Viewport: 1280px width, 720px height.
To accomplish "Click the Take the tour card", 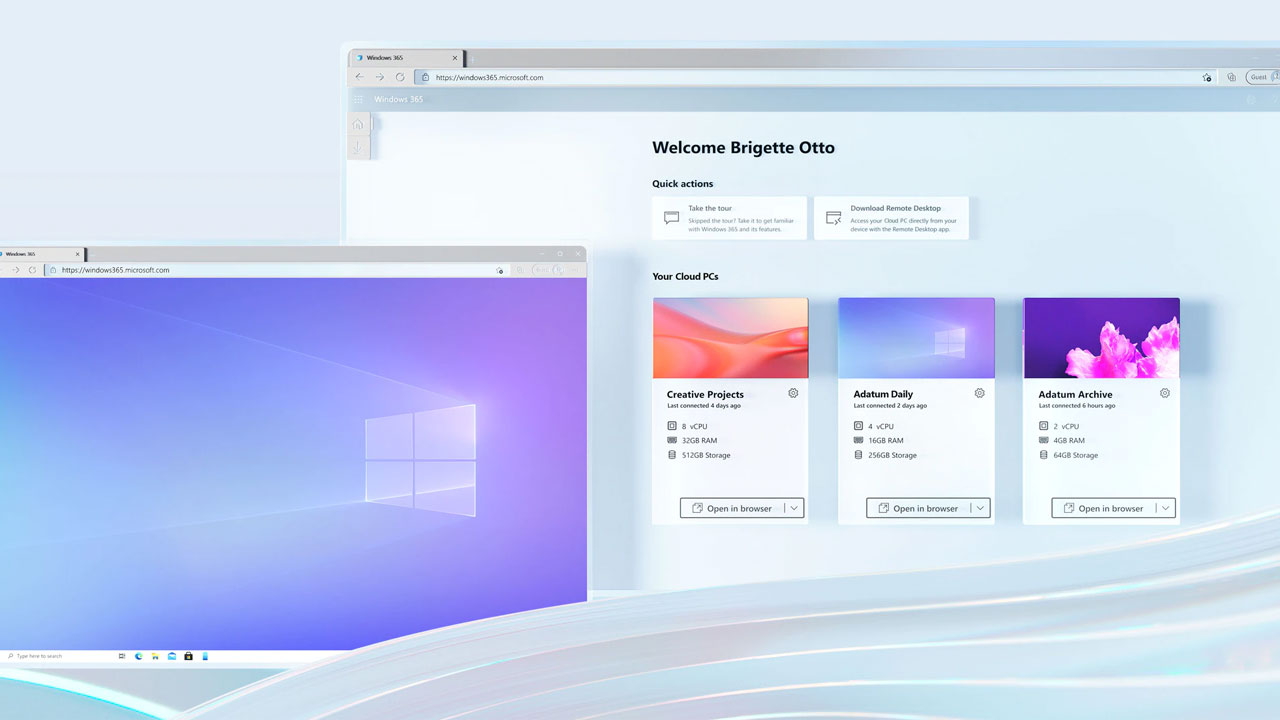I will click(x=729, y=218).
